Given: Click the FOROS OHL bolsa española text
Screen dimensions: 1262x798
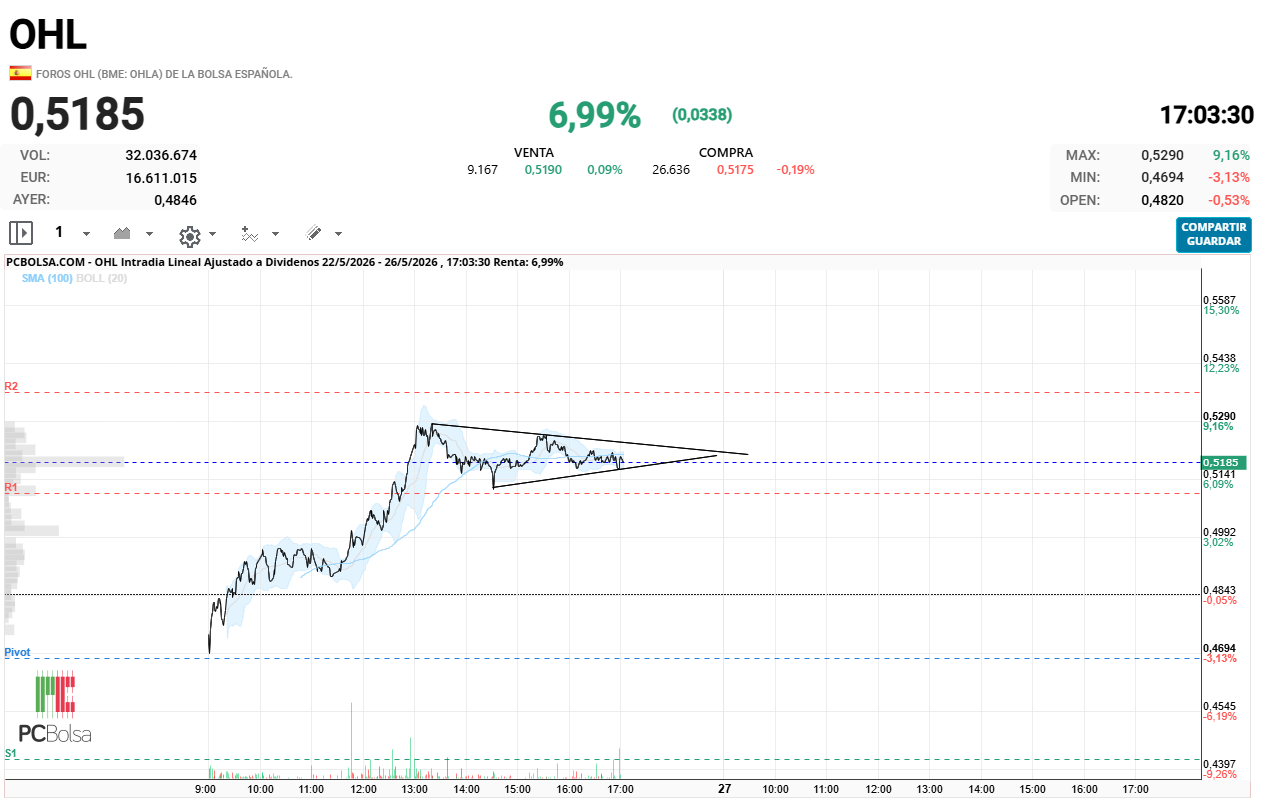Looking at the screenshot, I should pos(164,74).
